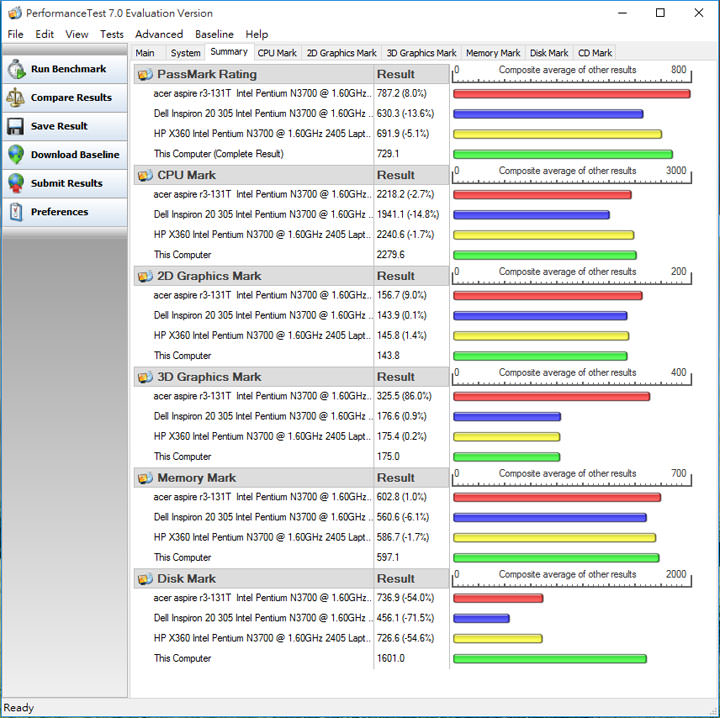Open the Baseline menu

[x=214, y=34]
